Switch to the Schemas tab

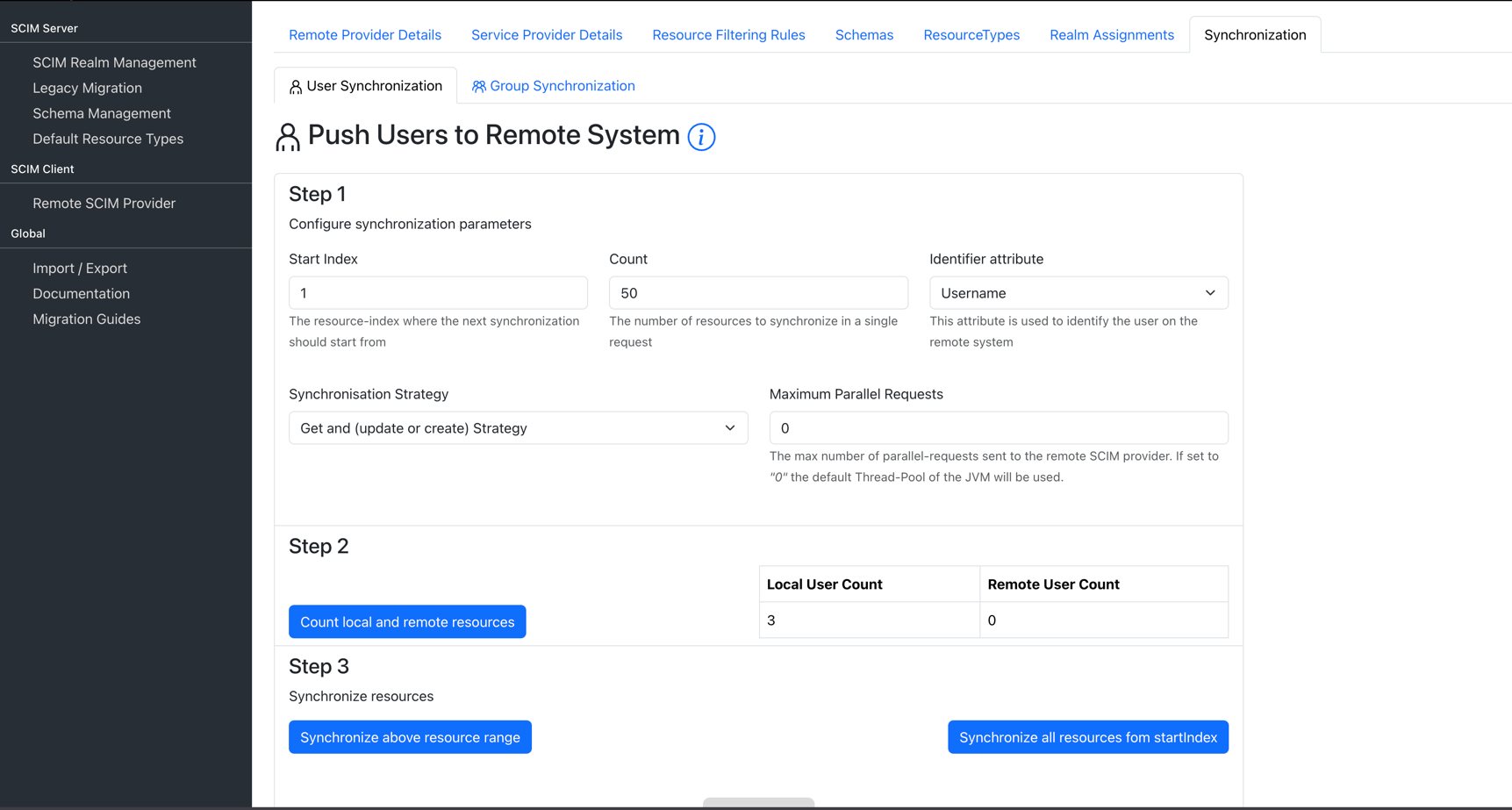pyautogui.click(x=863, y=34)
